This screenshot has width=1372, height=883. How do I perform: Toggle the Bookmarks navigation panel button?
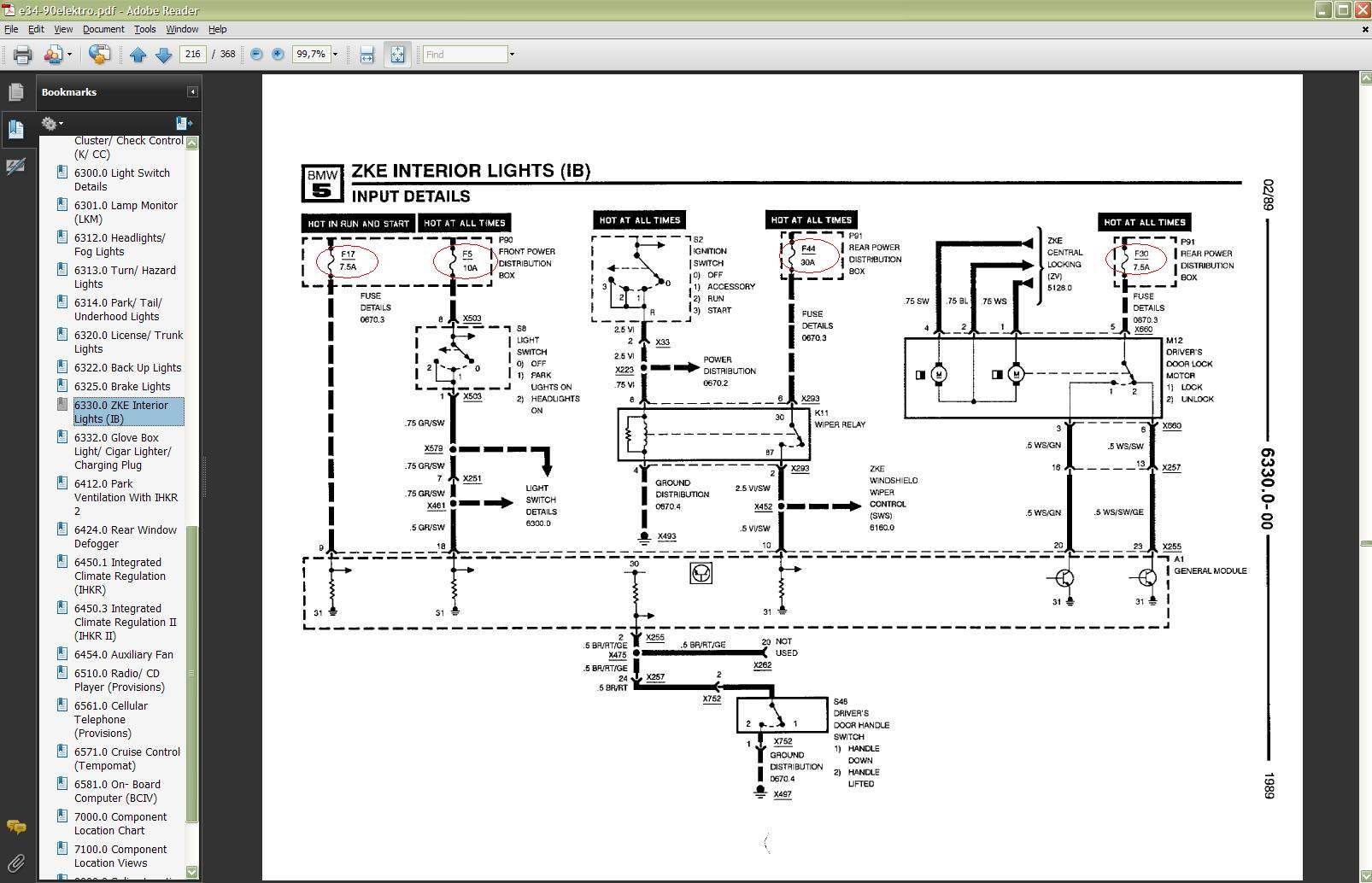16,129
